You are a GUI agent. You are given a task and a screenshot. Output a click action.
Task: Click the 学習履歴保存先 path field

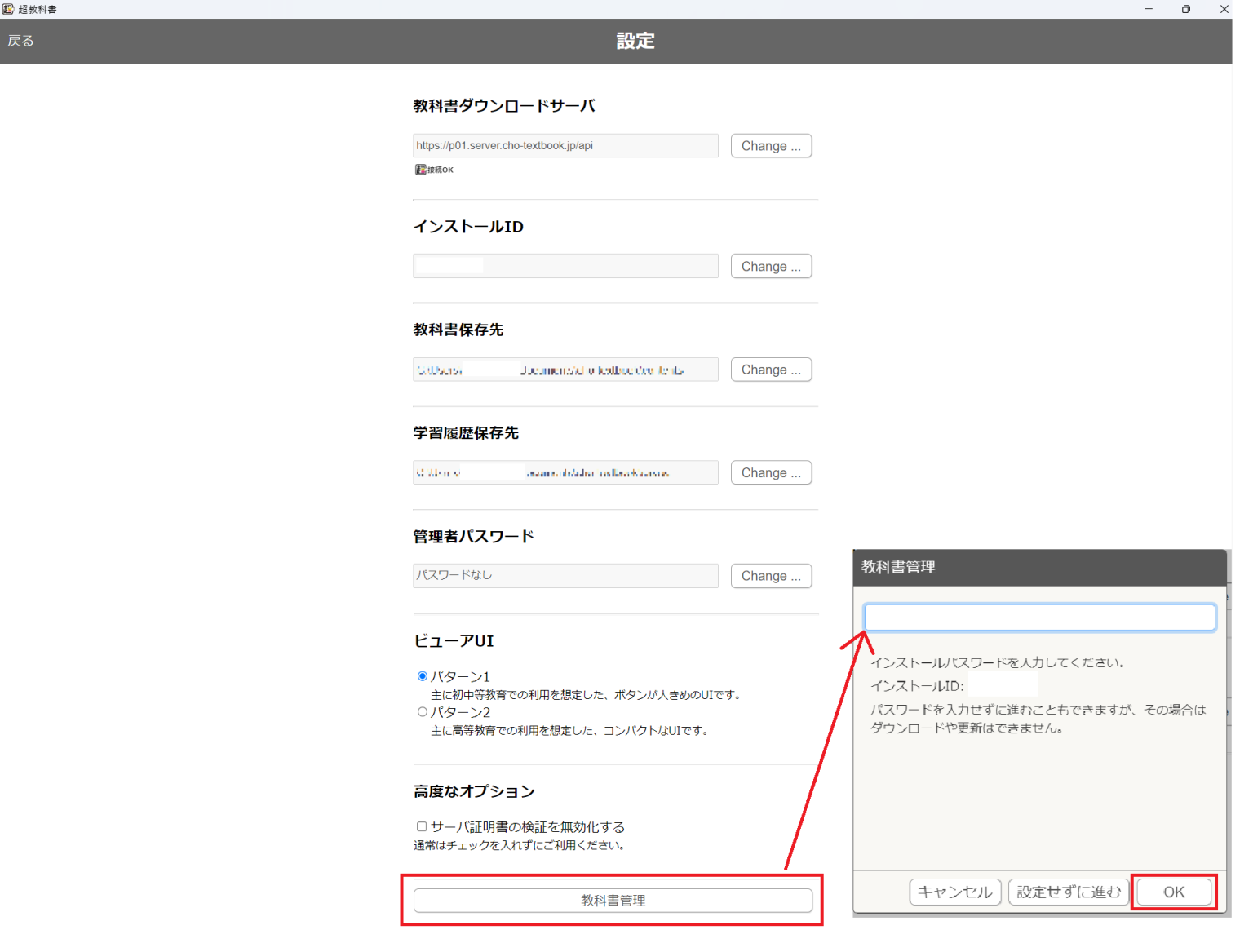565,473
